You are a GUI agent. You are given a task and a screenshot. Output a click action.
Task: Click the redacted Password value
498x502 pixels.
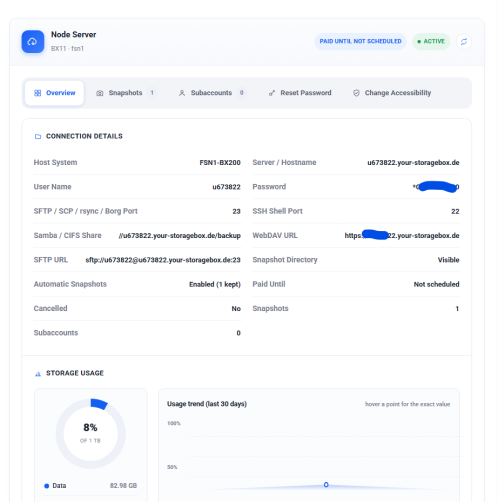(436, 187)
